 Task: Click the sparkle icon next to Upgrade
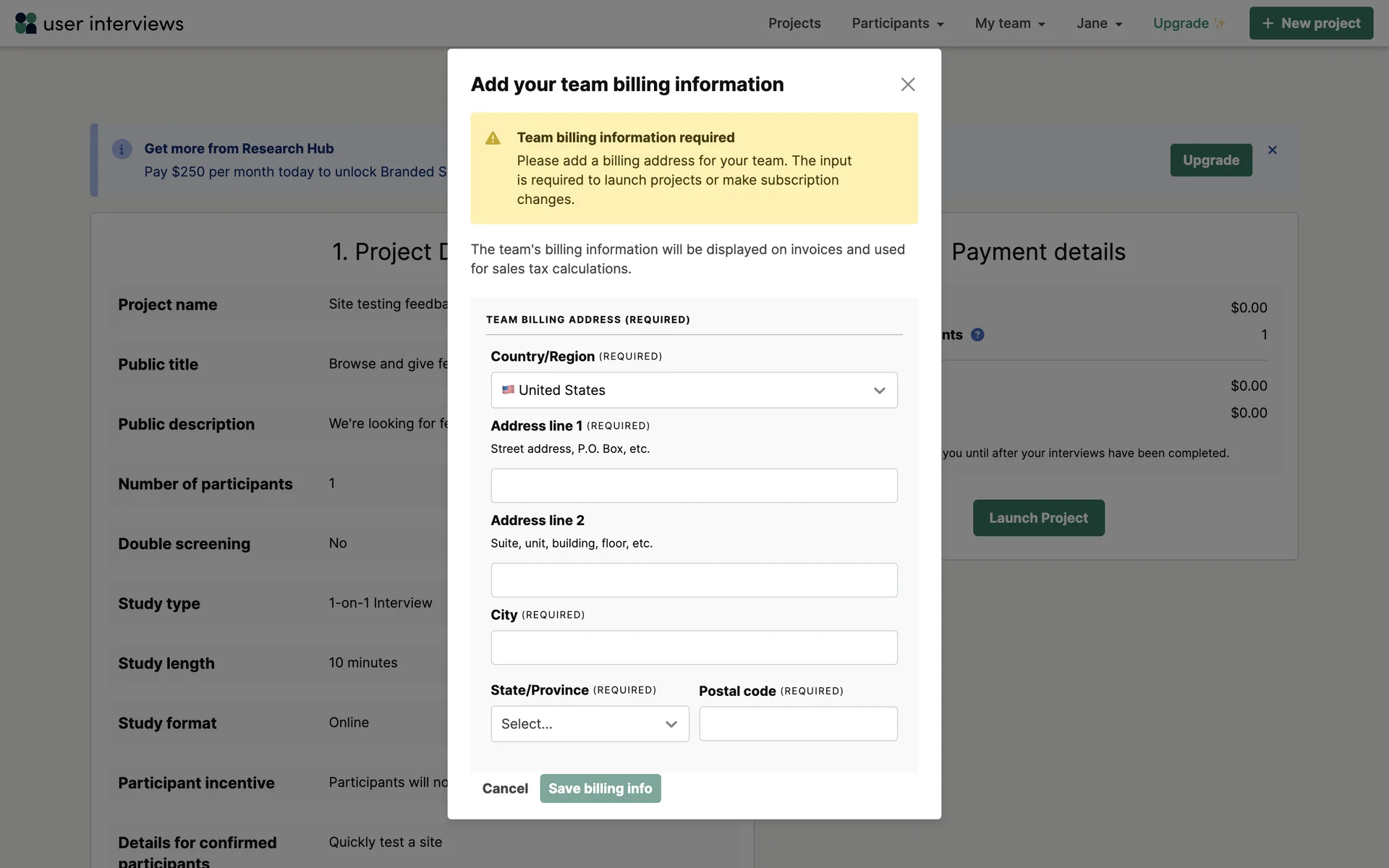point(1220,23)
